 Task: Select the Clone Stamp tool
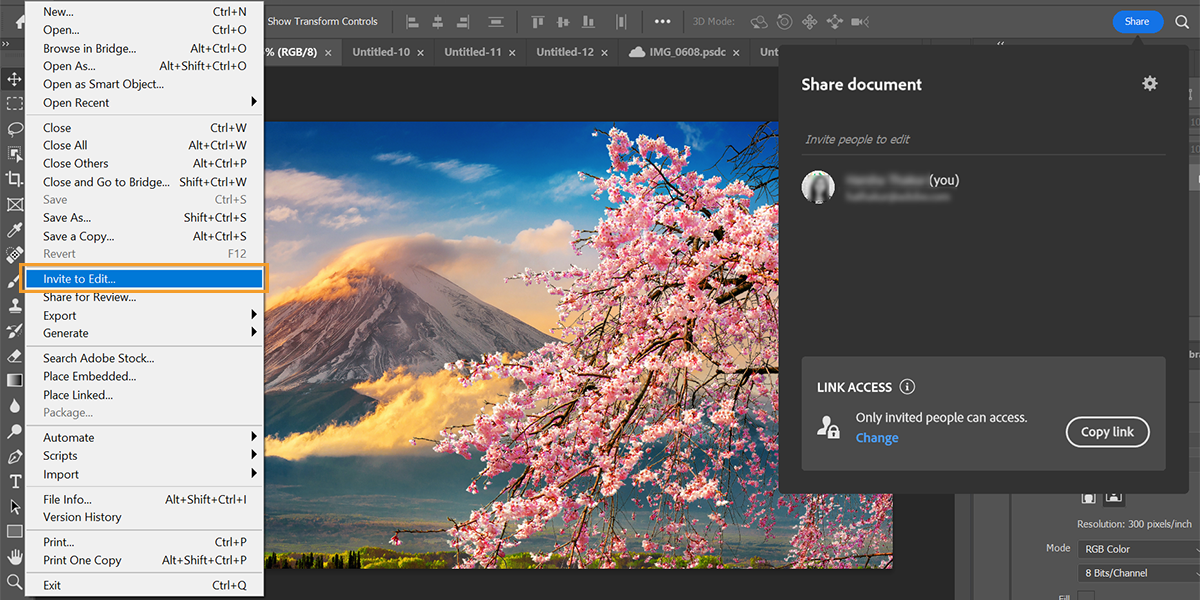click(x=14, y=305)
